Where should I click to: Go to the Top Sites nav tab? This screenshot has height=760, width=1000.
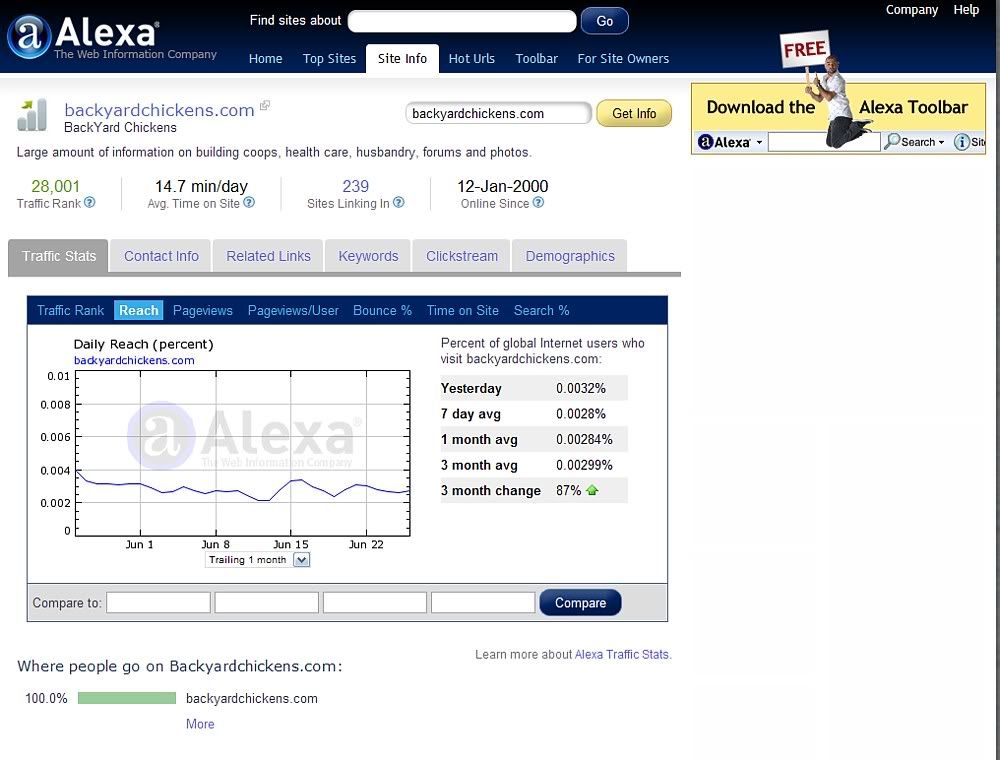click(329, 59)
